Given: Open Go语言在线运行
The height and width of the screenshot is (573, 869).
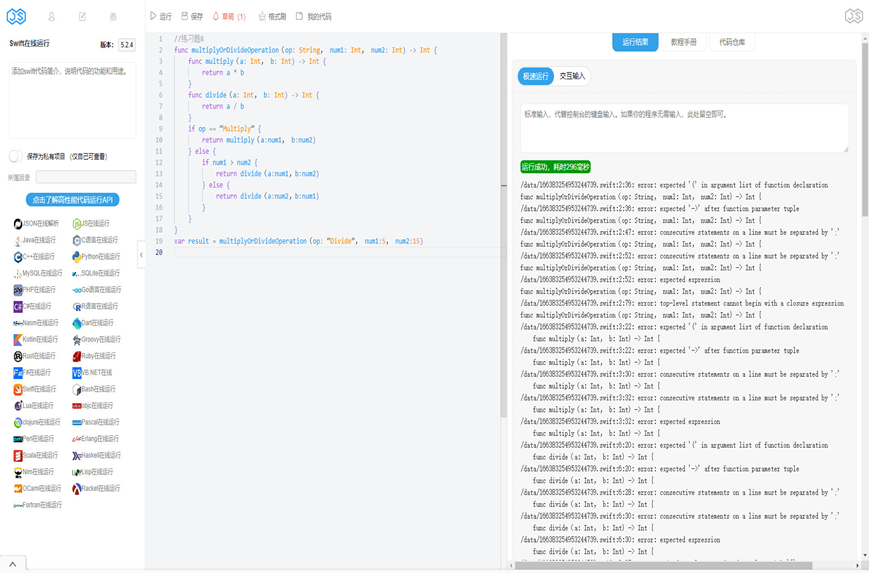Looking at the screenshot, I should pyautogui.click(x=97, y=290).
